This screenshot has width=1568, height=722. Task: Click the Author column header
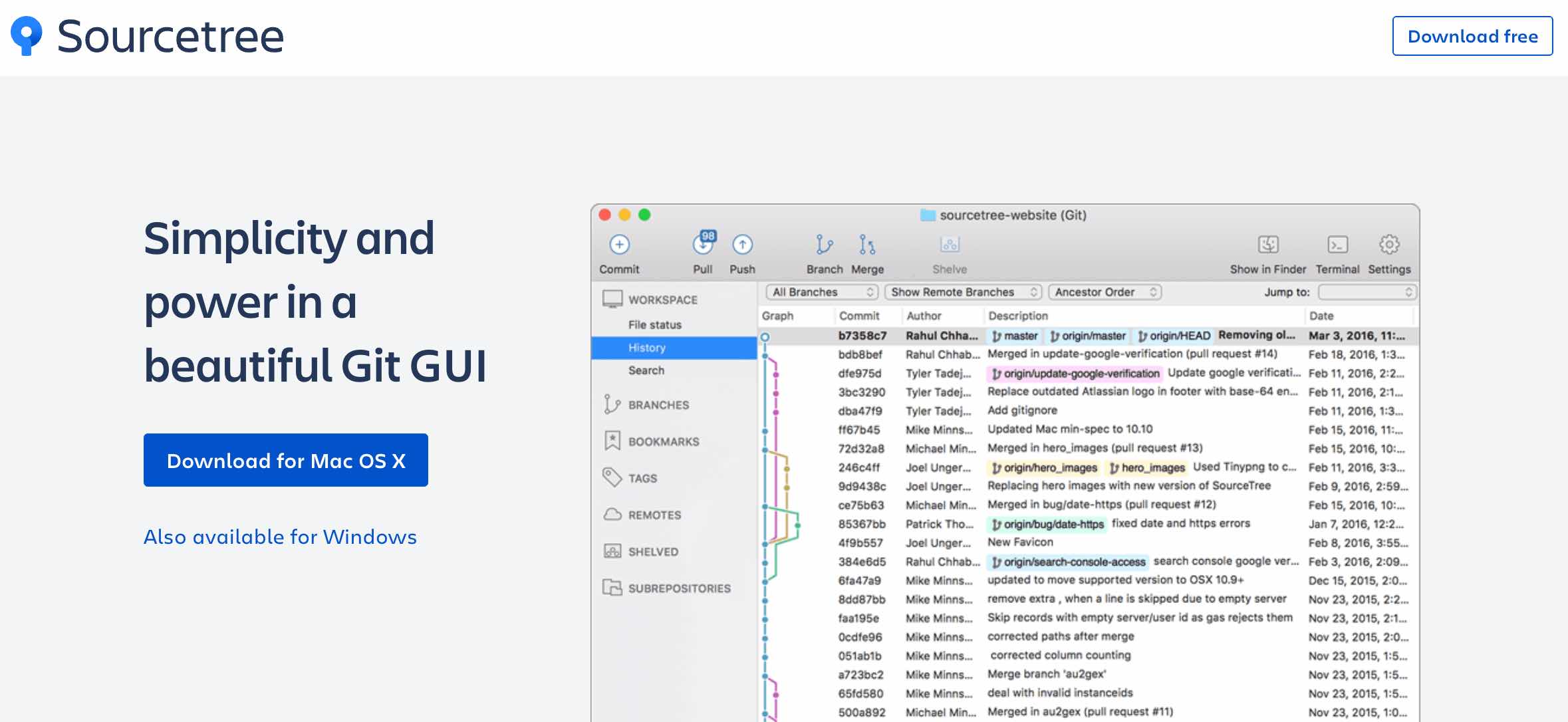point(924,316)
